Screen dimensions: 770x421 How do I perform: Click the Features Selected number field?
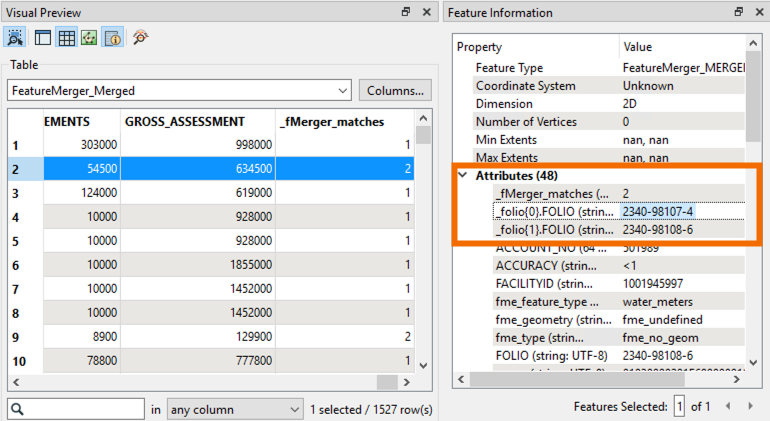pos(679,407)
